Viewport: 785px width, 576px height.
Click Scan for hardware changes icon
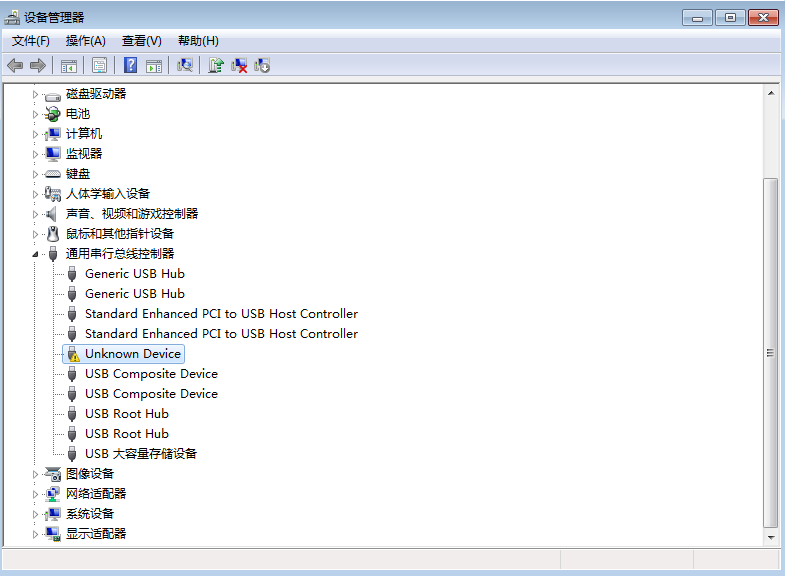coord(185,65)
